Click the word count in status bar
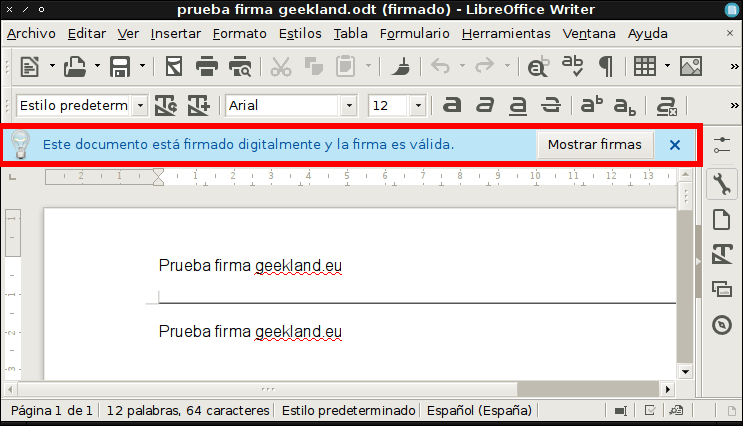 [188, 410]
